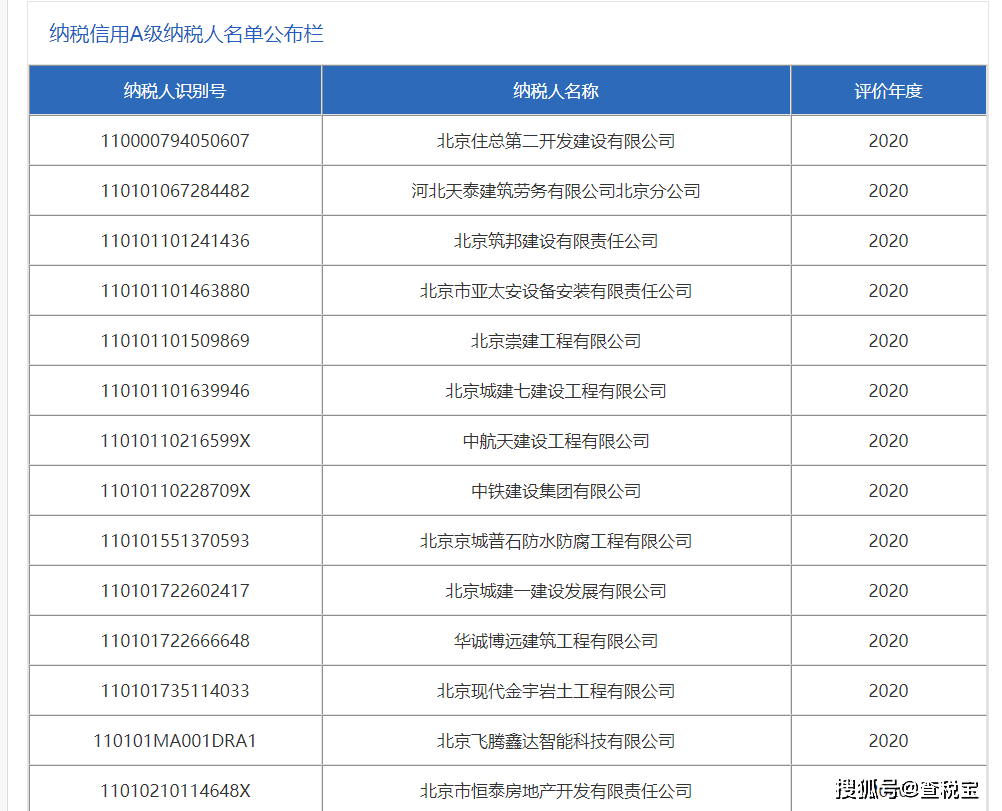The image size is (1002, 811).
Task: Click year 2020 in 北京飞腾鑫达 row
Action: pos(888,741)
